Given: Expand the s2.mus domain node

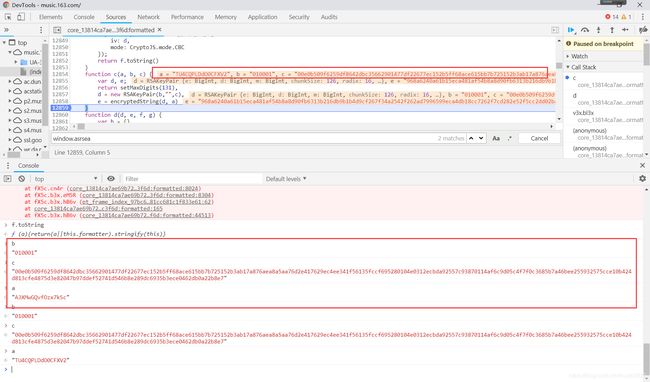Looking at the screenshot, I should pos(10,111).
